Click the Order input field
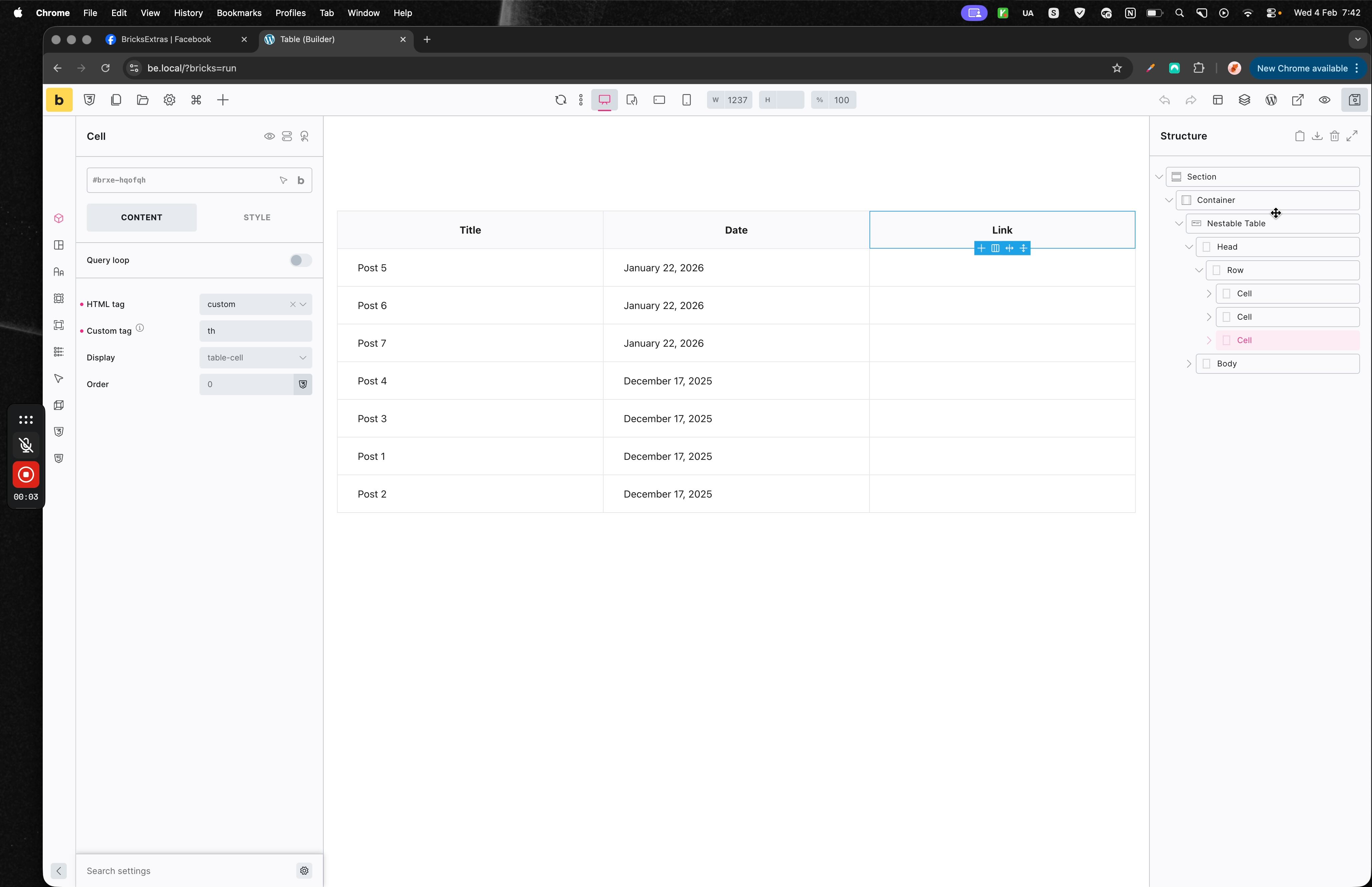The image size is (1372, 887). pyautogui.click(x=247, y=384)
